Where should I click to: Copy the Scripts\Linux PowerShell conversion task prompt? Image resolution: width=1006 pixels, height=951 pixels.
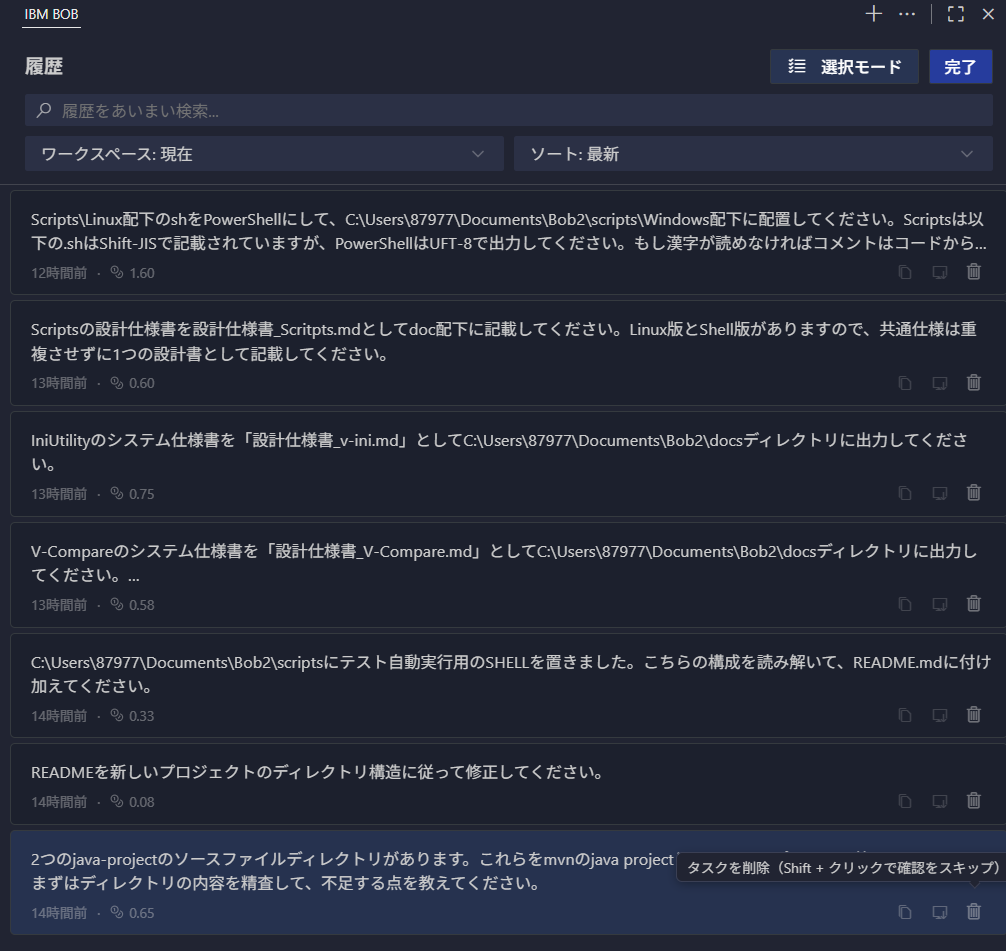point(905,272)
